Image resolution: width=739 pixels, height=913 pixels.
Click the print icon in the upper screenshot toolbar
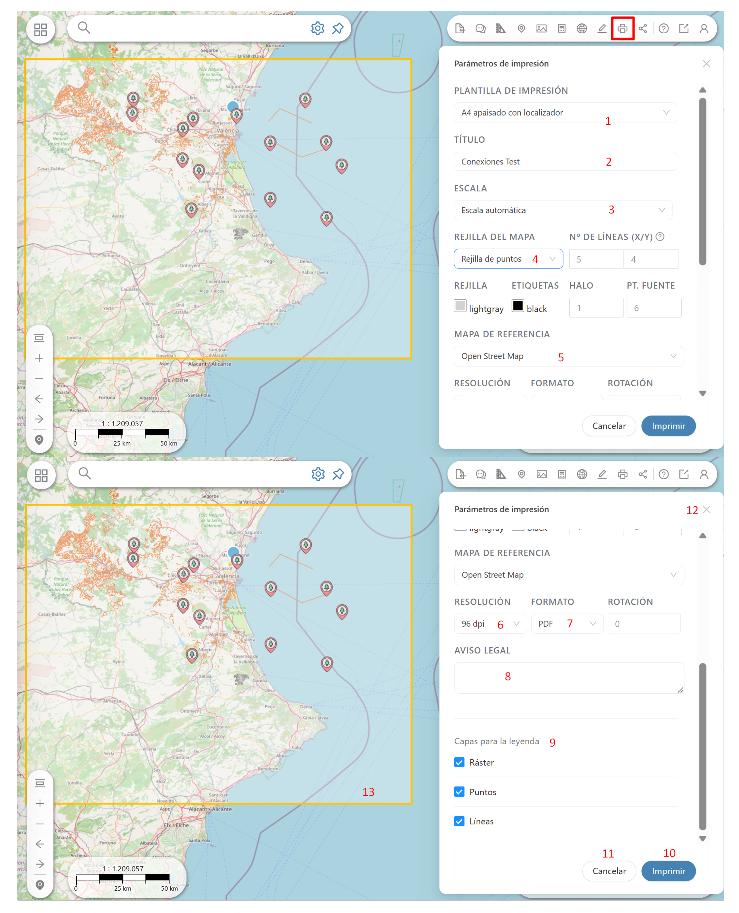(x=622, y=29)
